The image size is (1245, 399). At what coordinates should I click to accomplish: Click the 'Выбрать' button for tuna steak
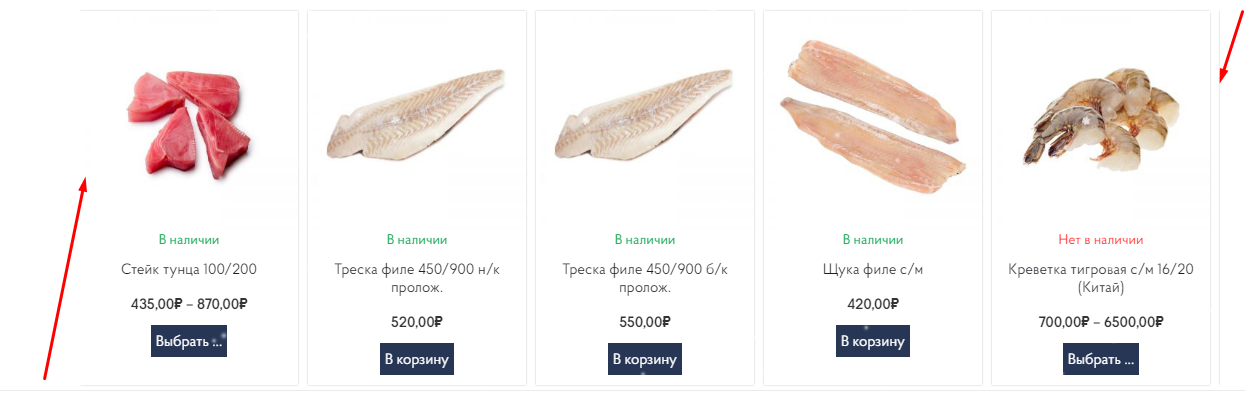point(189,341)
